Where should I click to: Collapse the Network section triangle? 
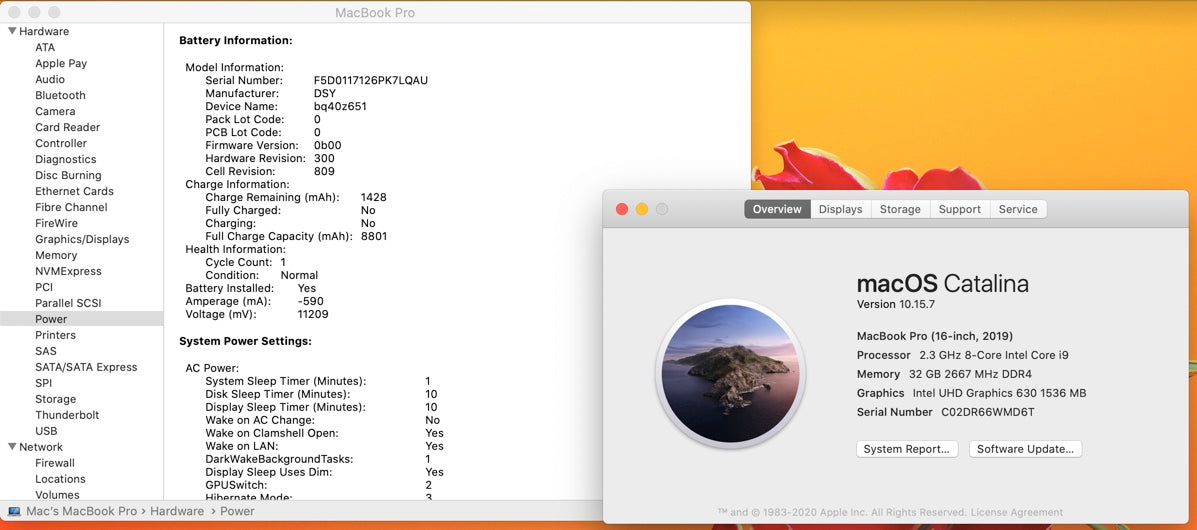(x=11, y=447)
